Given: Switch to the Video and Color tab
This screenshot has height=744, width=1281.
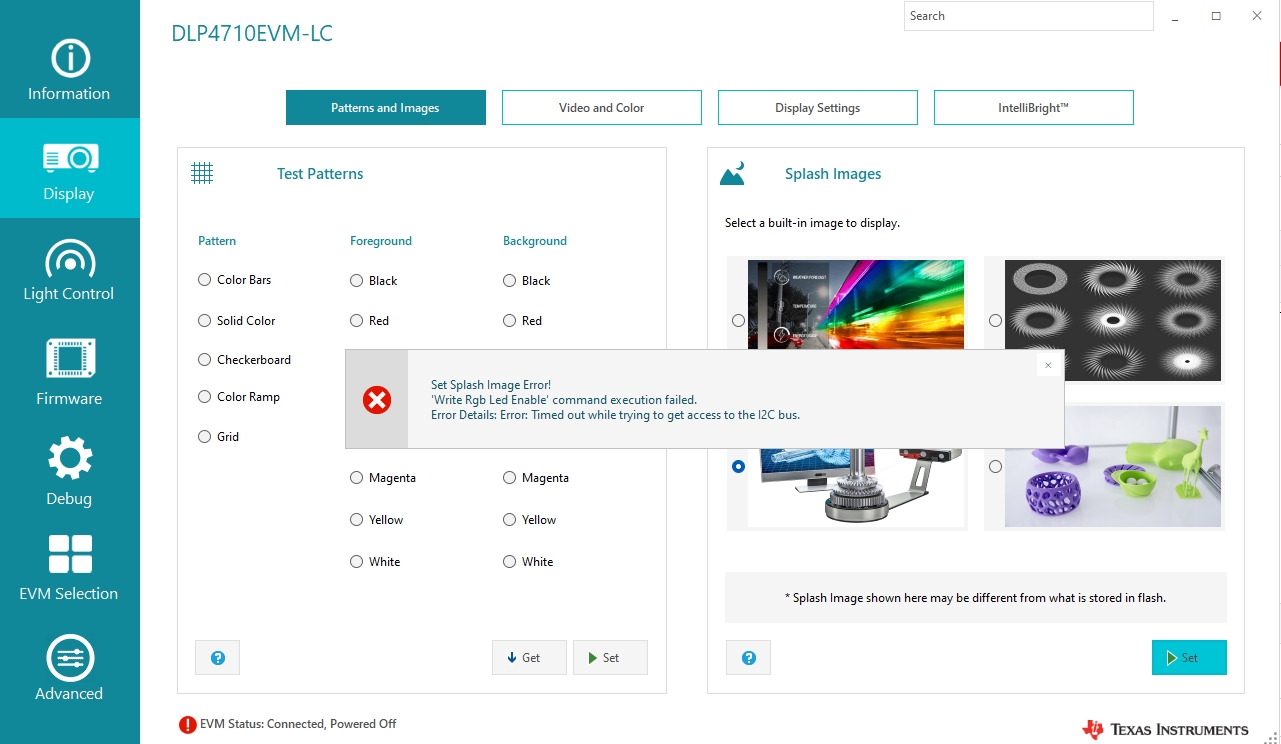Looking at the screenshot, I should click(602, 108).
